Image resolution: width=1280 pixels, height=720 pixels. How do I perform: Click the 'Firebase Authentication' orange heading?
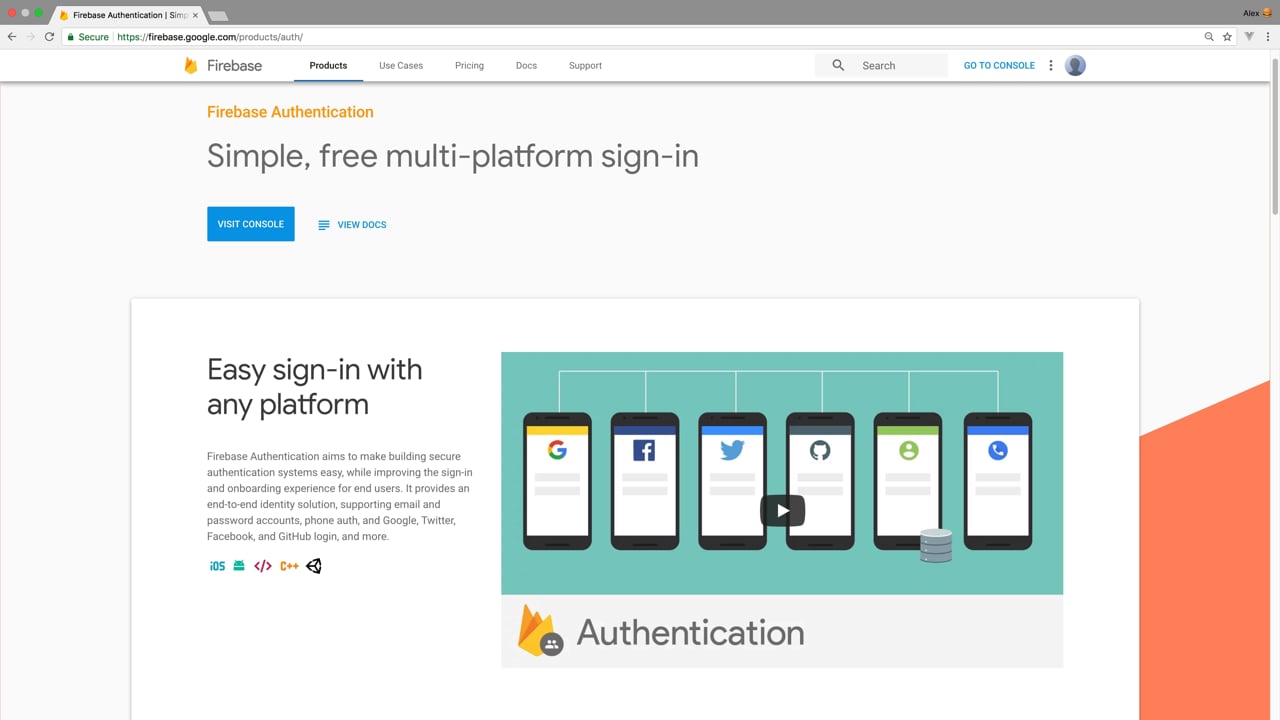coord(290,112)
